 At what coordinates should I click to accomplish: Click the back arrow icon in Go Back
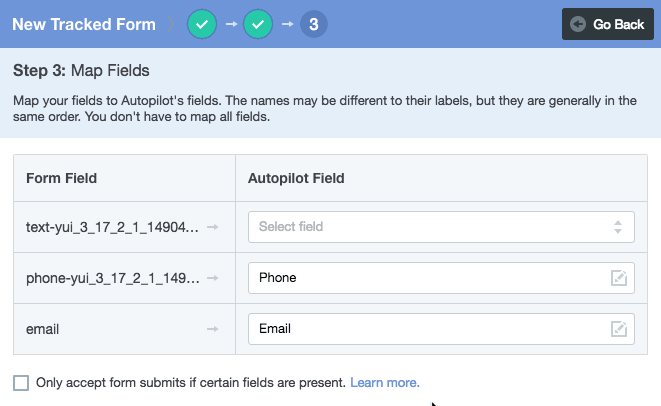pyautogui.click(x=578, y=24)
